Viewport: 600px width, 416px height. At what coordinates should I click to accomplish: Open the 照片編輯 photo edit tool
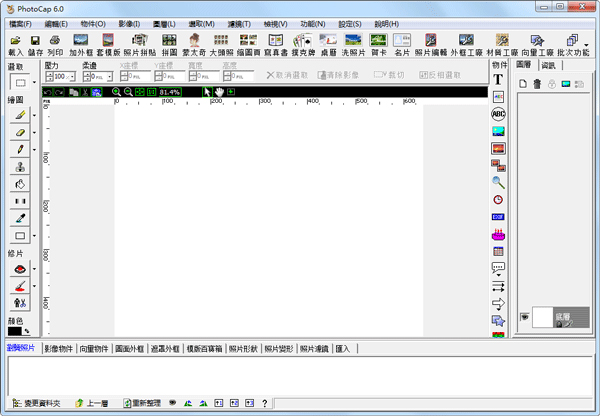(431, 45)
